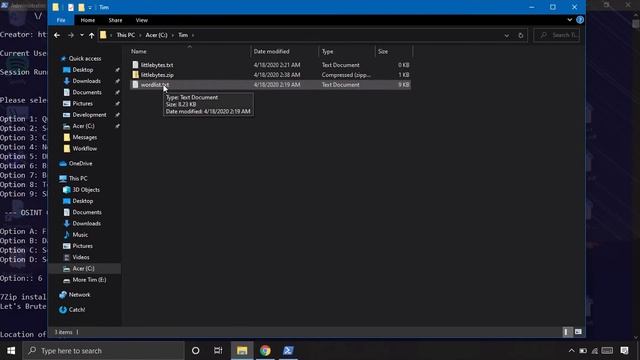Open Music under This PC
Screen dimensions: 640x360
[x=80, y=235]
